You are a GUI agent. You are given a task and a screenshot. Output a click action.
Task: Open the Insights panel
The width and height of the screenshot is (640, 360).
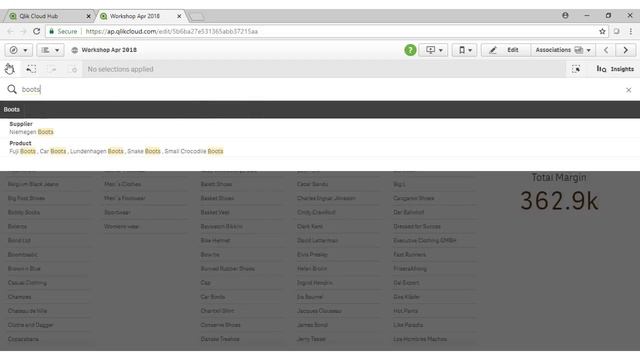615,69
